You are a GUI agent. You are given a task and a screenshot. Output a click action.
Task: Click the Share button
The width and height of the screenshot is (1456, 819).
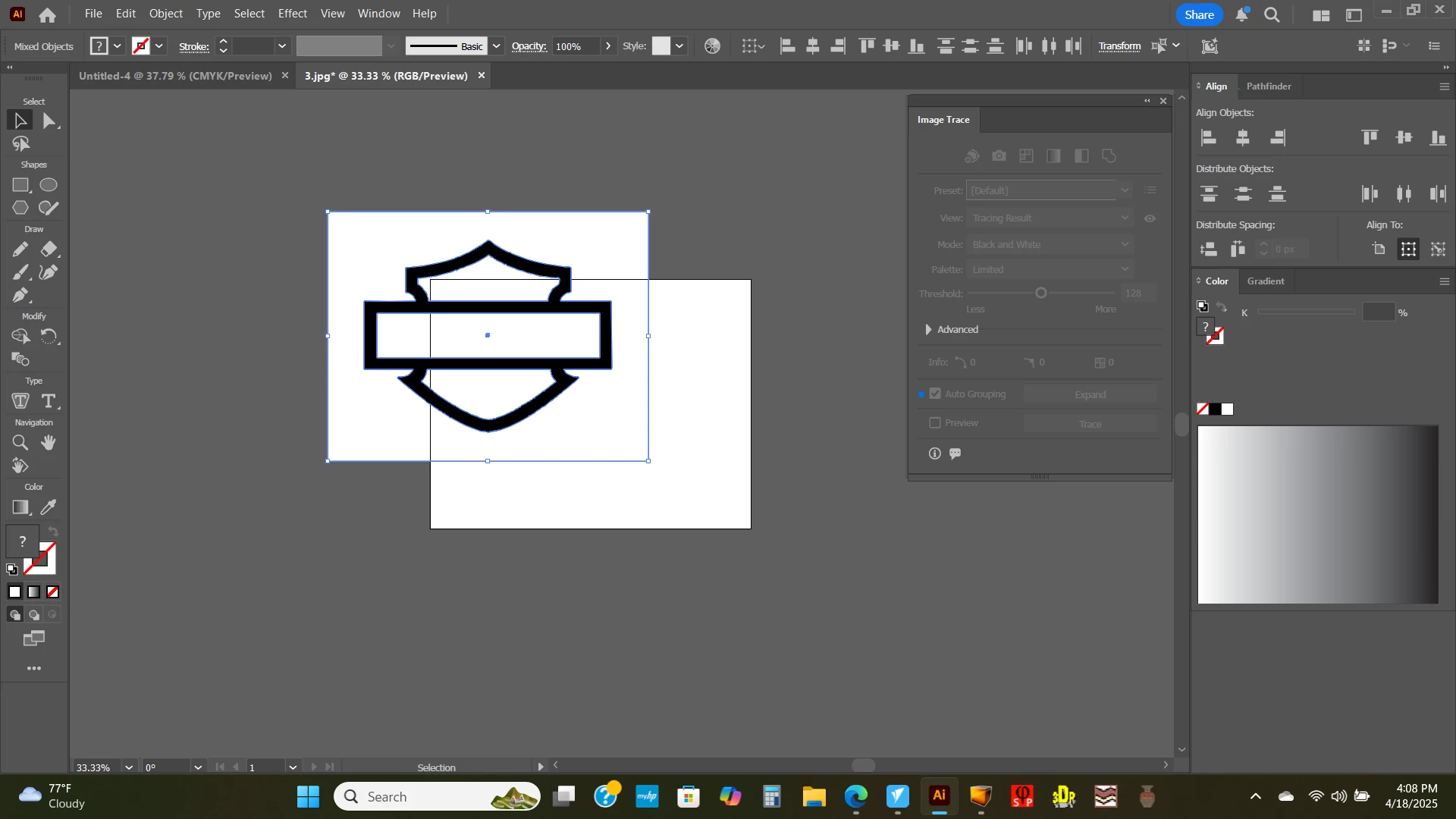tap(1199, 14)
